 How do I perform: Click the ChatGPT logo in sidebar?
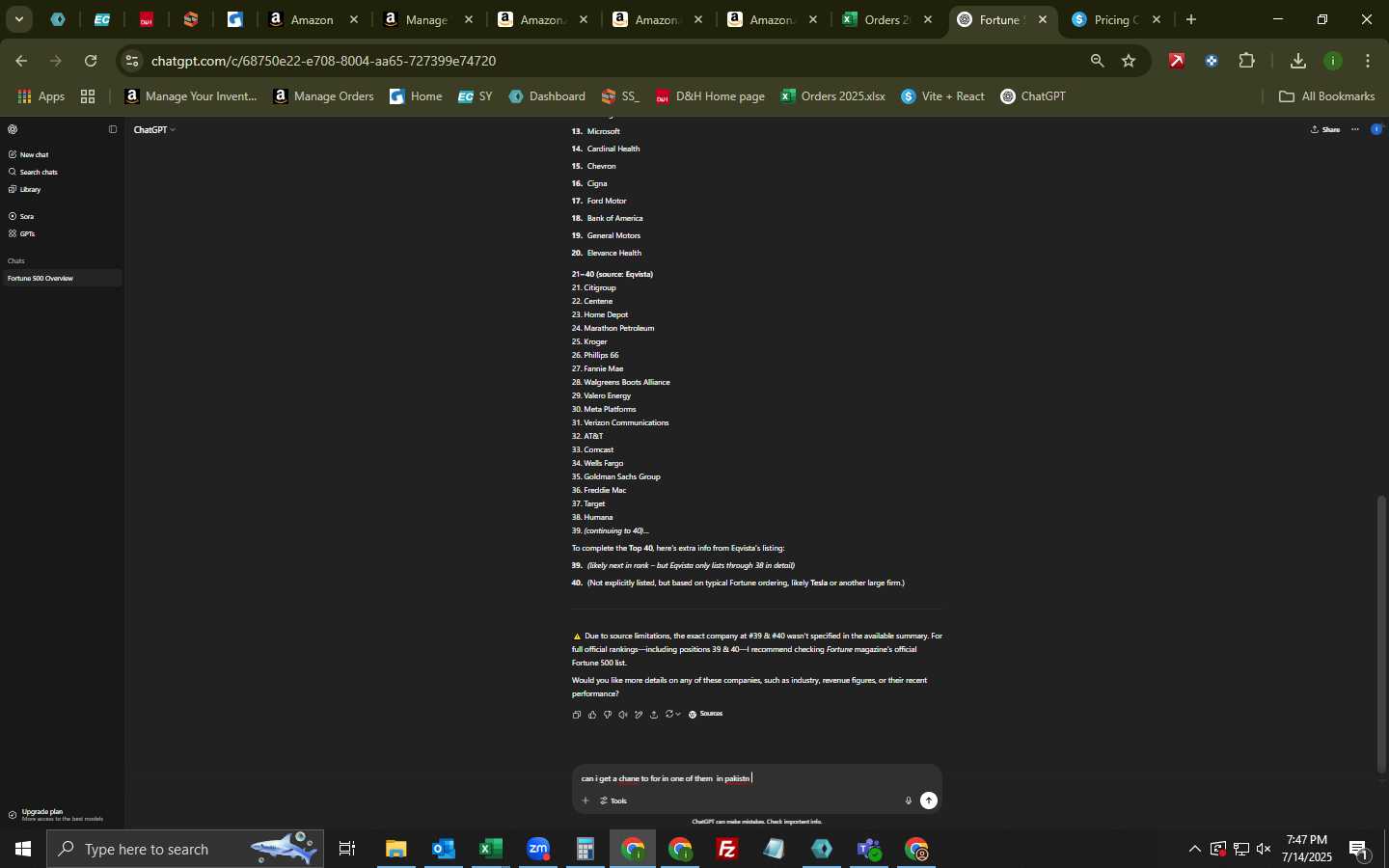click(x=13, y=129)
